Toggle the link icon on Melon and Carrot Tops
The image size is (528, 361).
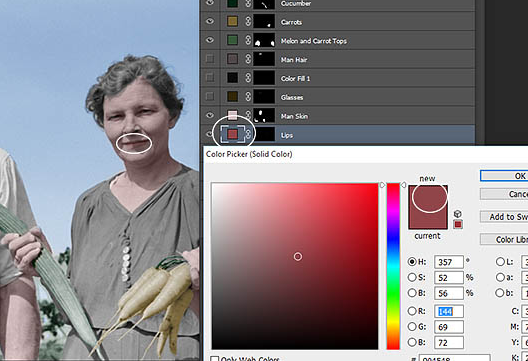[248, 40]
